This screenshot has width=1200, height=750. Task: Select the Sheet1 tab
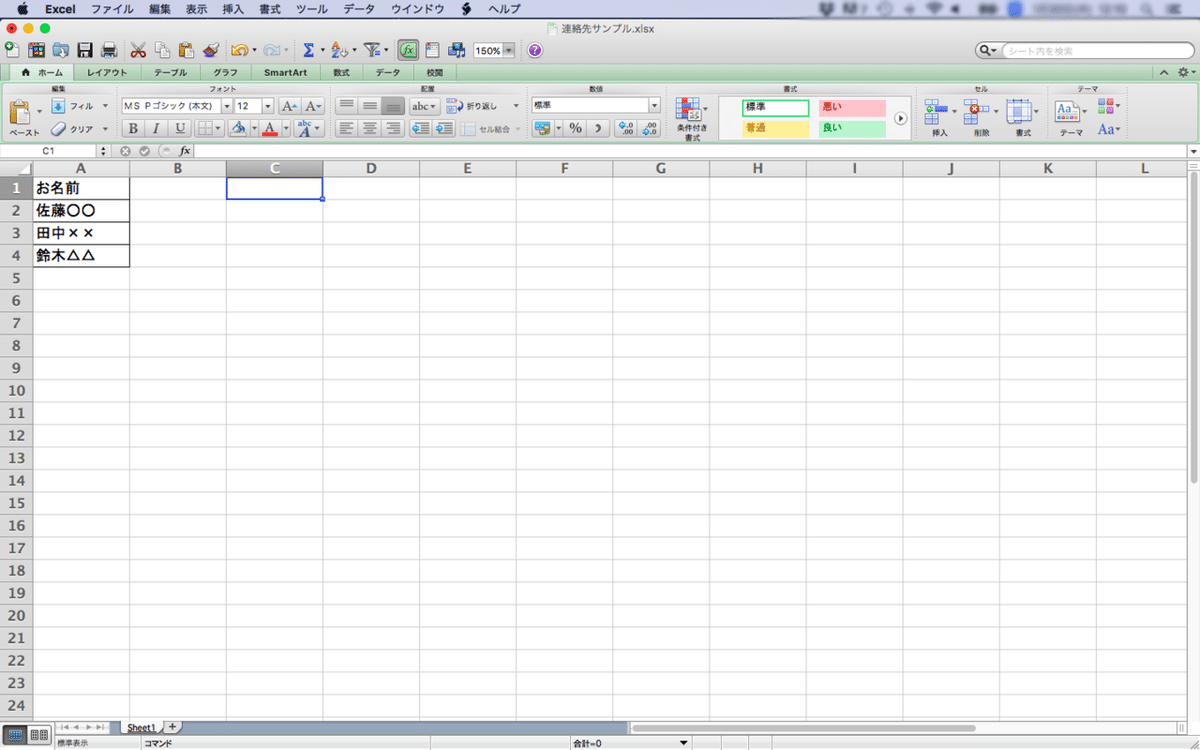(141, 727)
